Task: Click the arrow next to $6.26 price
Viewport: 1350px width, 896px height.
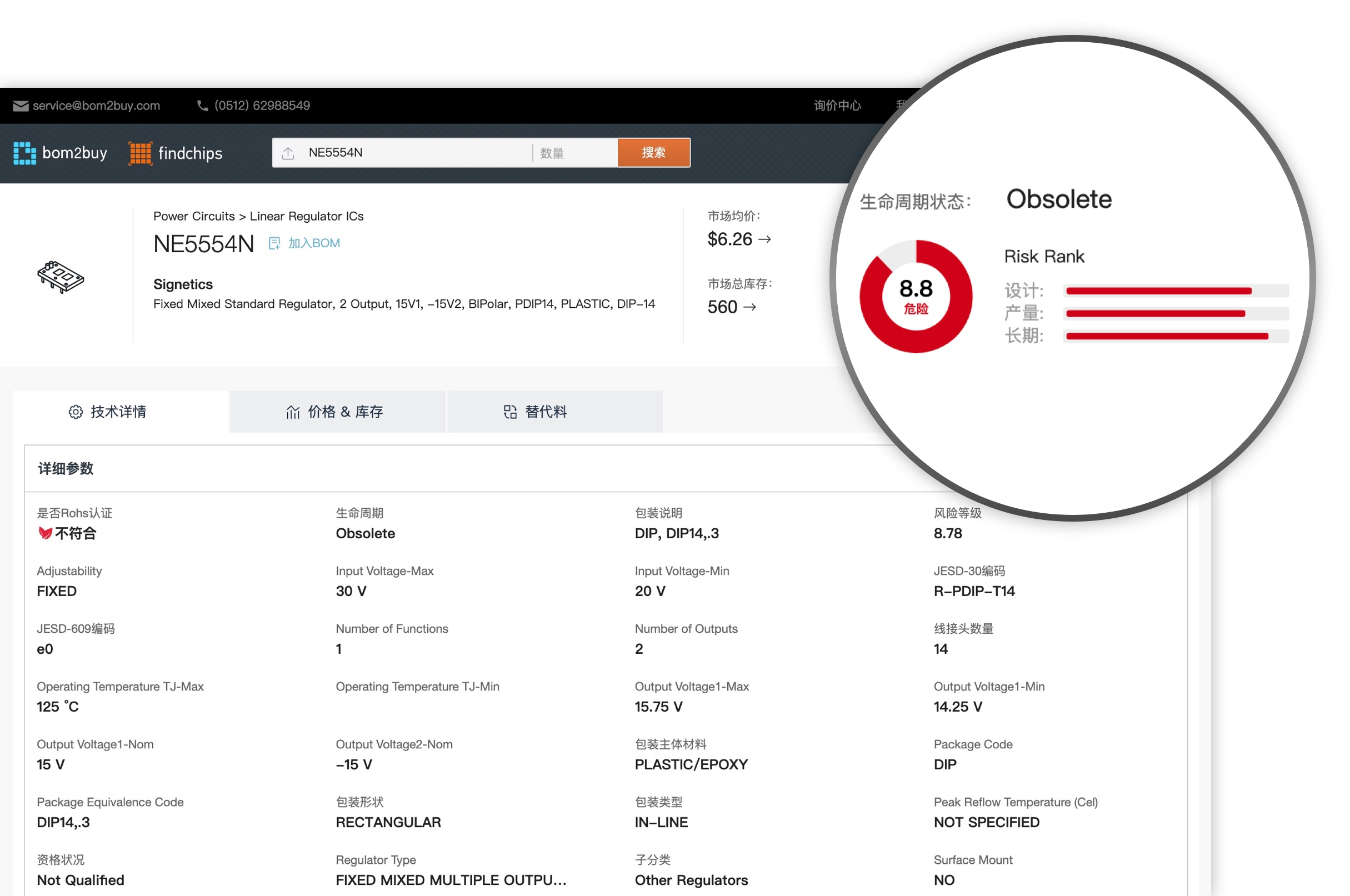Action: [764, 239]
